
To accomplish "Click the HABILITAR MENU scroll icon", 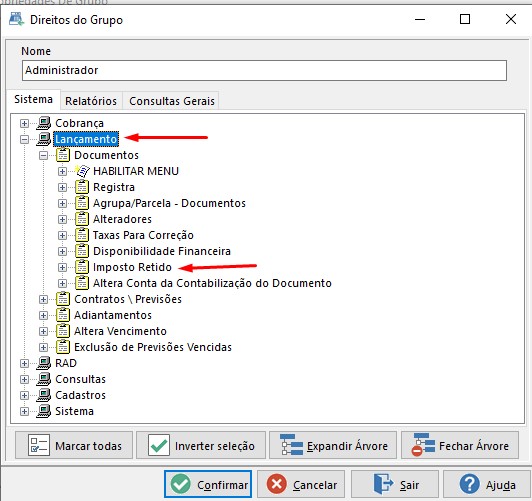I will pos(82,171).
